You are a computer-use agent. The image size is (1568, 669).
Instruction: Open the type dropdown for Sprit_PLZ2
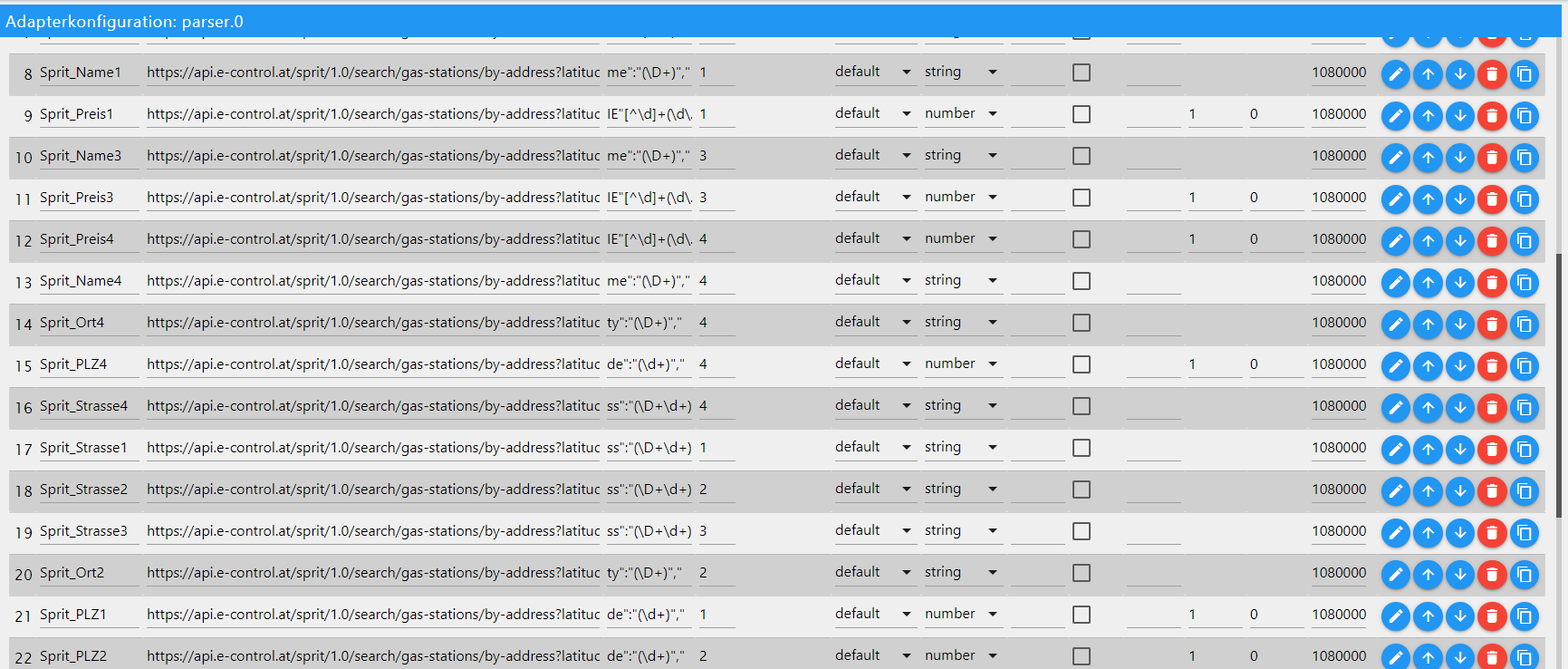click(963, 655)
